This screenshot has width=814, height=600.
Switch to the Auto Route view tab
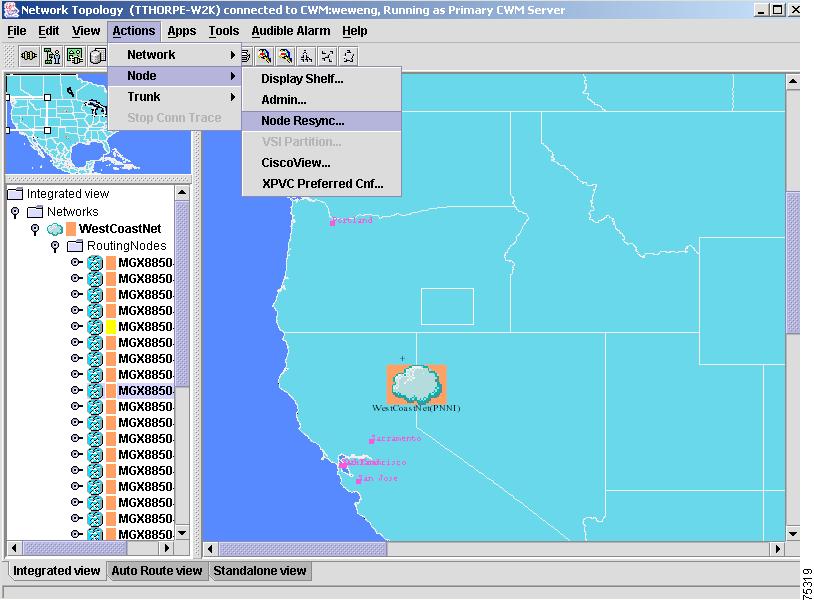[x=157, y=570]
